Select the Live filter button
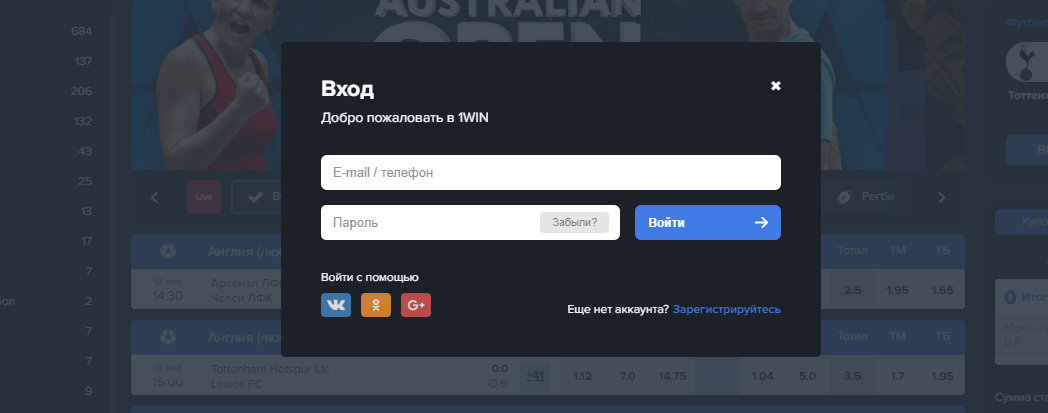The width and height of the screenshot is (1048, 413). [204, 197]
